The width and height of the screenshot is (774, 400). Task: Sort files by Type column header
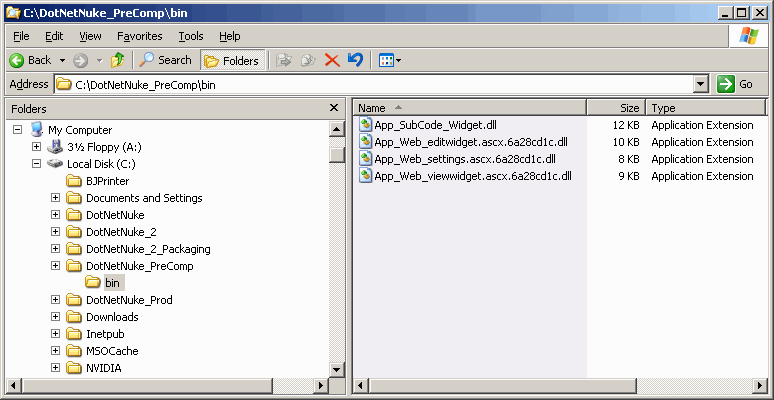click(x=705, y=108)
